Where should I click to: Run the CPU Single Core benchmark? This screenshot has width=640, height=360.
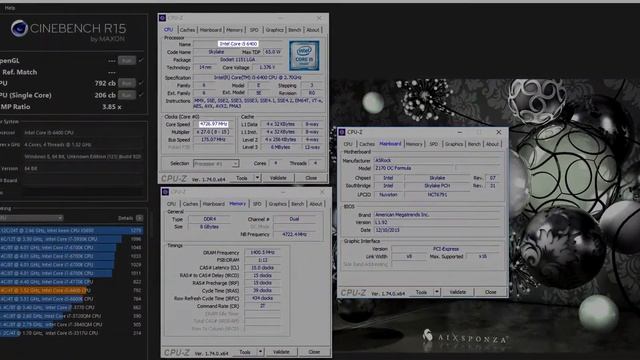127,95
